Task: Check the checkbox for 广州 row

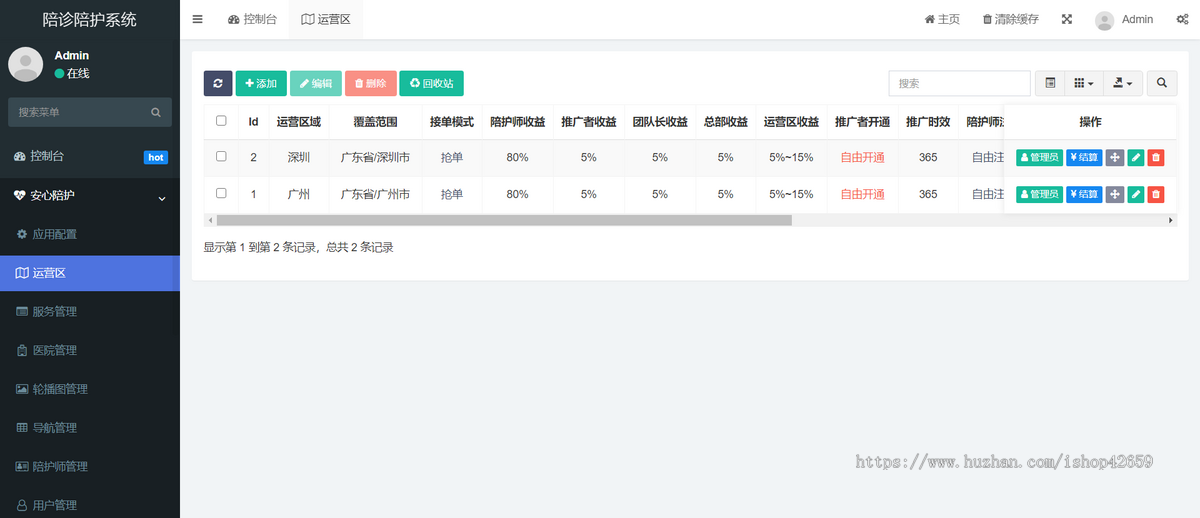Action: click(x=221, y=193)
